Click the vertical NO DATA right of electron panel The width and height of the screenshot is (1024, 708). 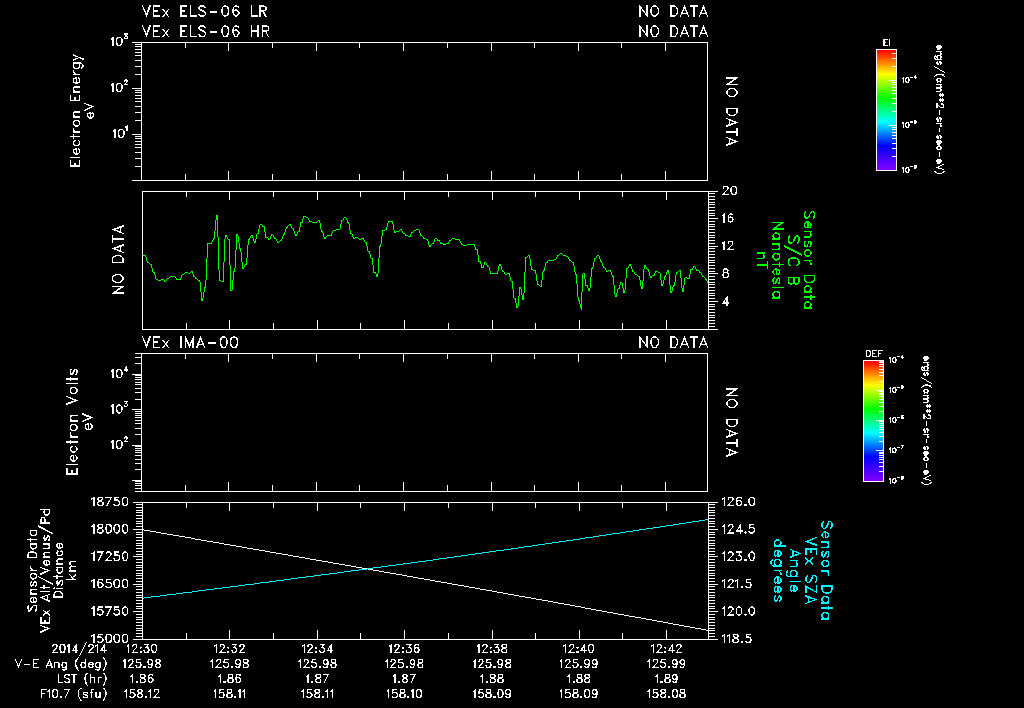pos(731,111)
